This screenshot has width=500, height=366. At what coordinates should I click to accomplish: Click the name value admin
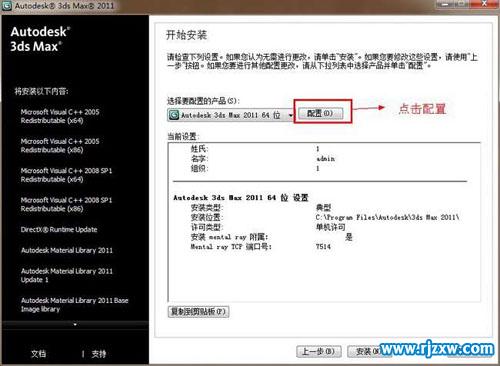[x=326, y=159]
